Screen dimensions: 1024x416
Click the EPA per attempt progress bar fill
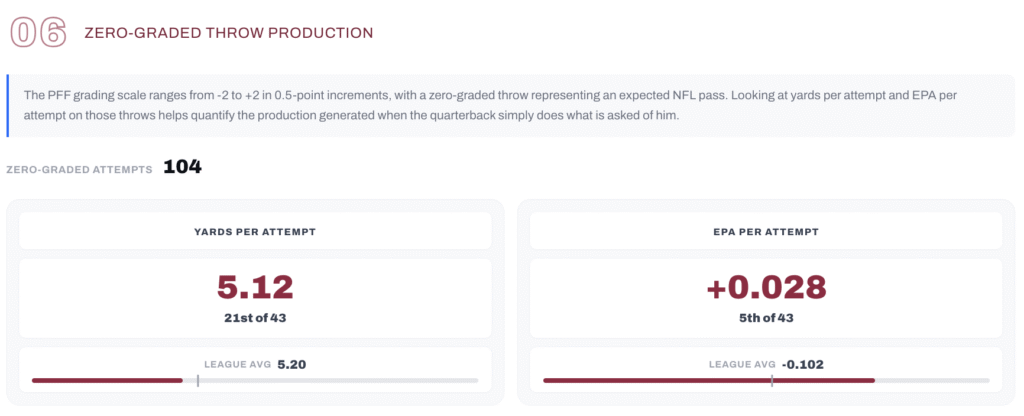click(x=709, y=380)
